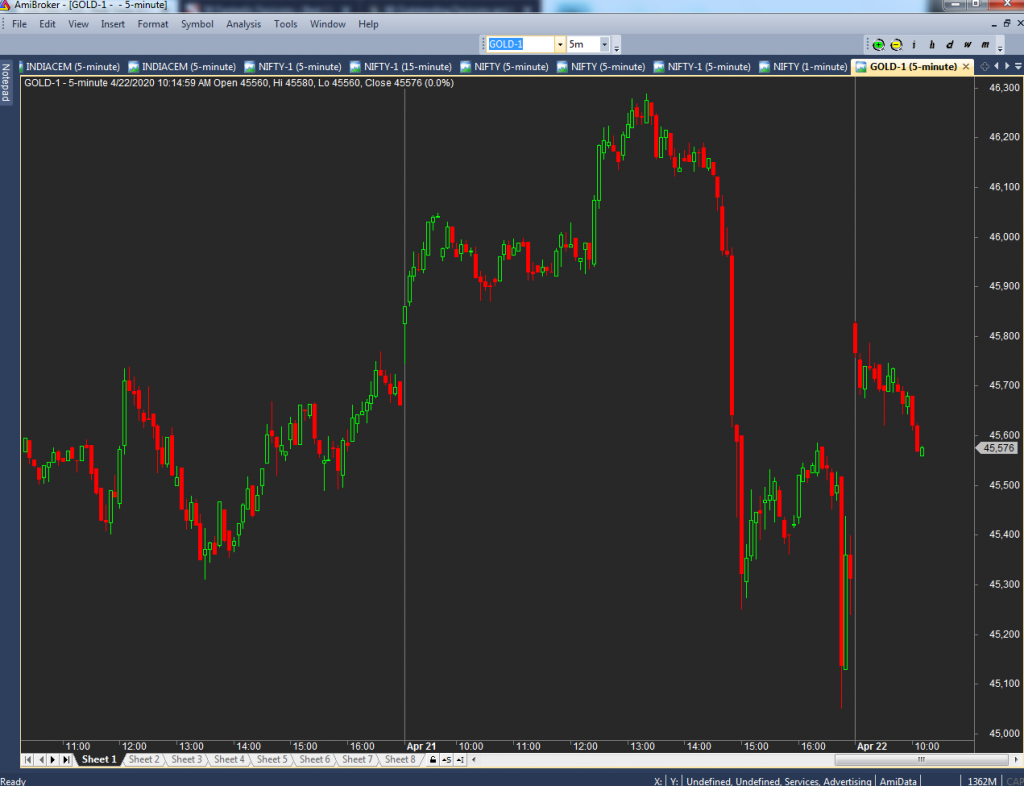Open the File menu
1024x786 pixels.
[x=20, y=24]
